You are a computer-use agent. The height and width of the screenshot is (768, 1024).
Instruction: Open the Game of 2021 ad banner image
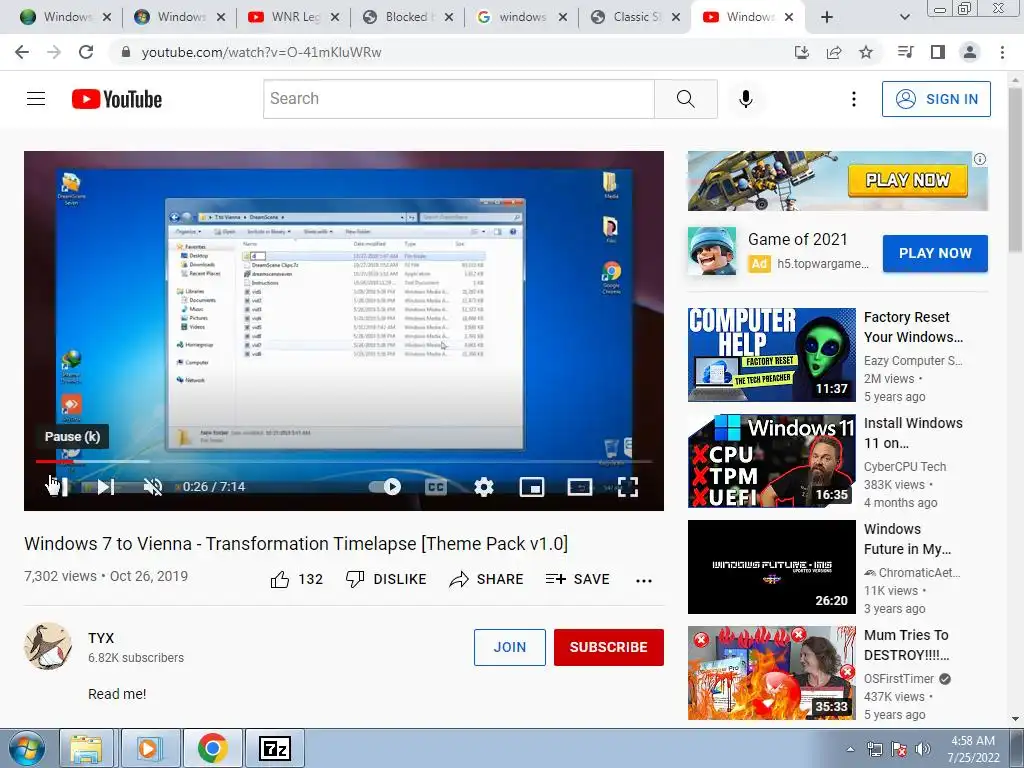838,181
